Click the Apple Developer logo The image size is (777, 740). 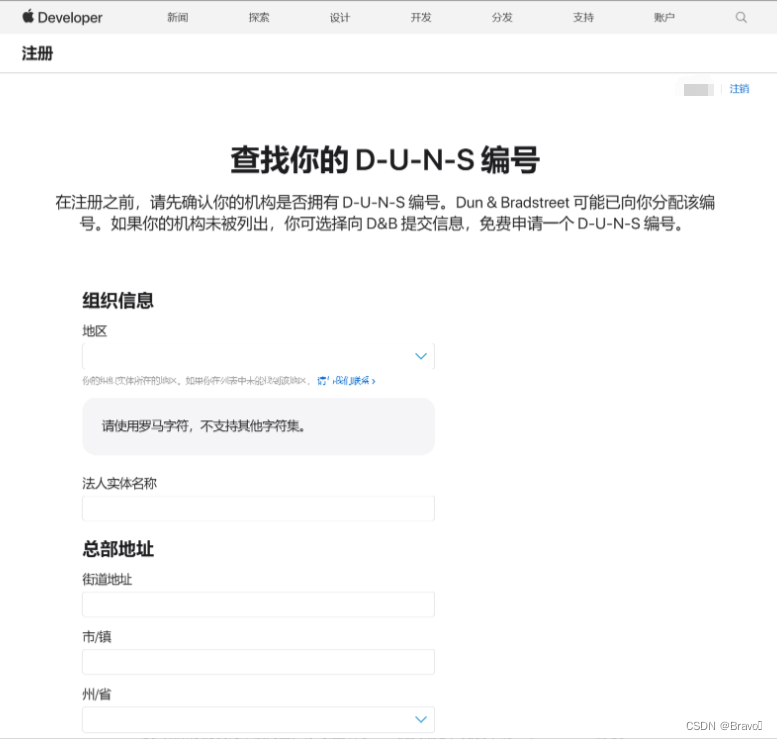click(62, 17)
